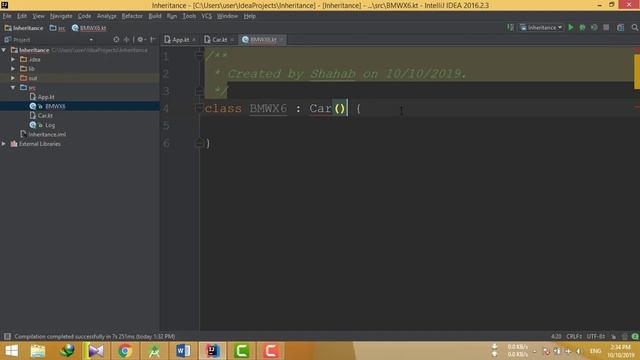
Task: Expand the .idea folder
Action: click(13, 59)
